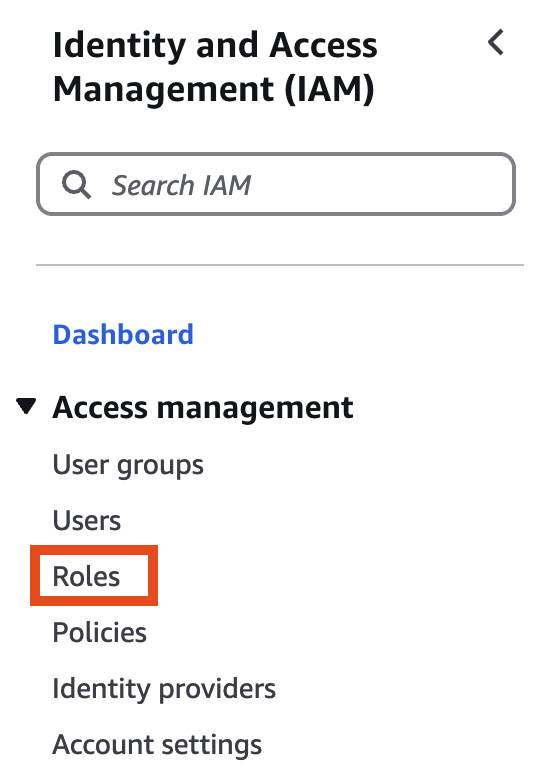Open the Dashboard page
The height and width of the screenshot is (776, 538).
[x=123, y=335]
